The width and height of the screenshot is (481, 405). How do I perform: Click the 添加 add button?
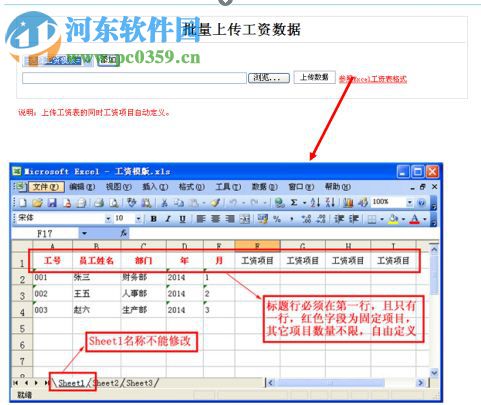pos(108,60)
